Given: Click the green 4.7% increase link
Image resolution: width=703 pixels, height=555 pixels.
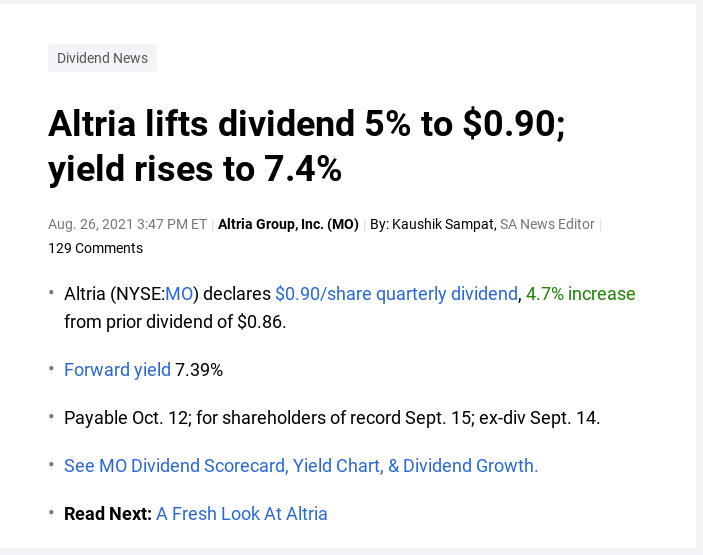Looking at the screenshot, I should click(581, 294).
